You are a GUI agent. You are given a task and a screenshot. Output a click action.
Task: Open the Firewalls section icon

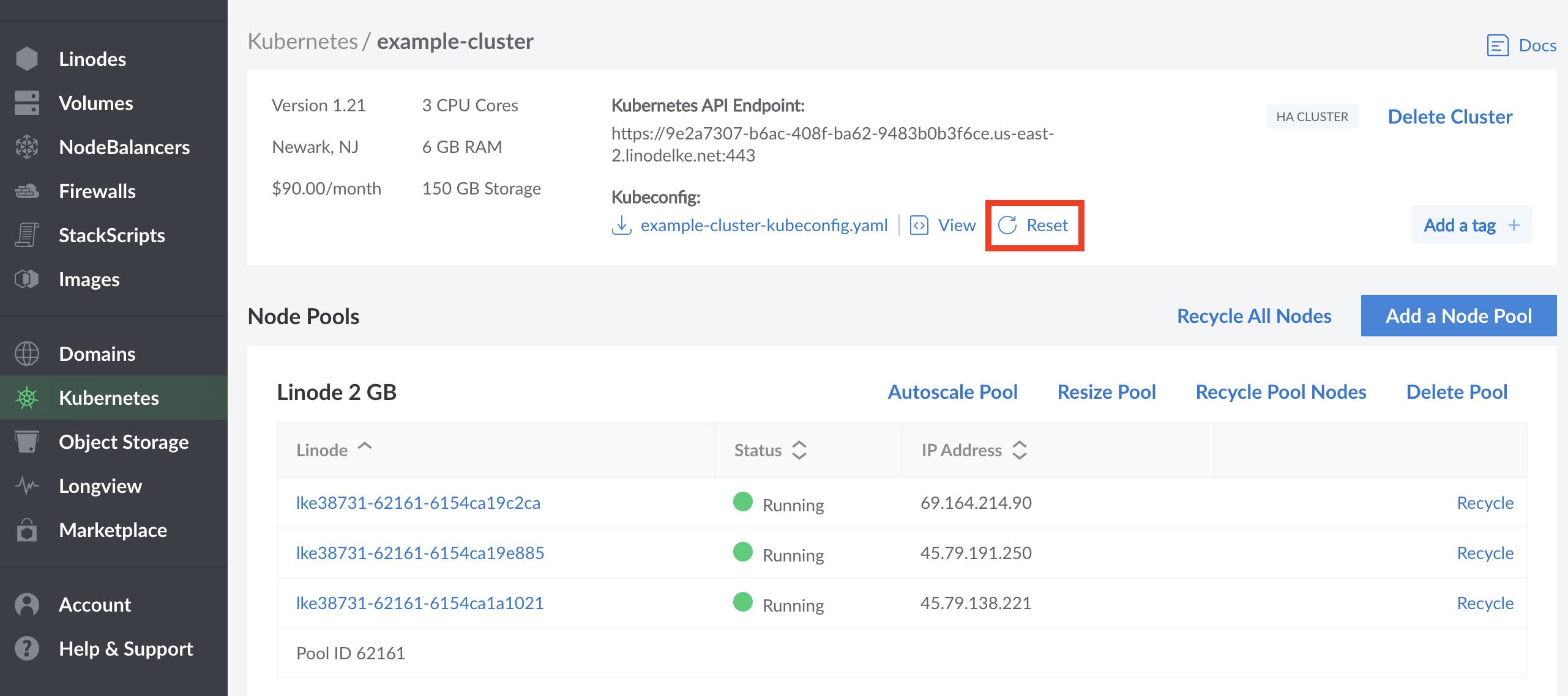point(27,191)
